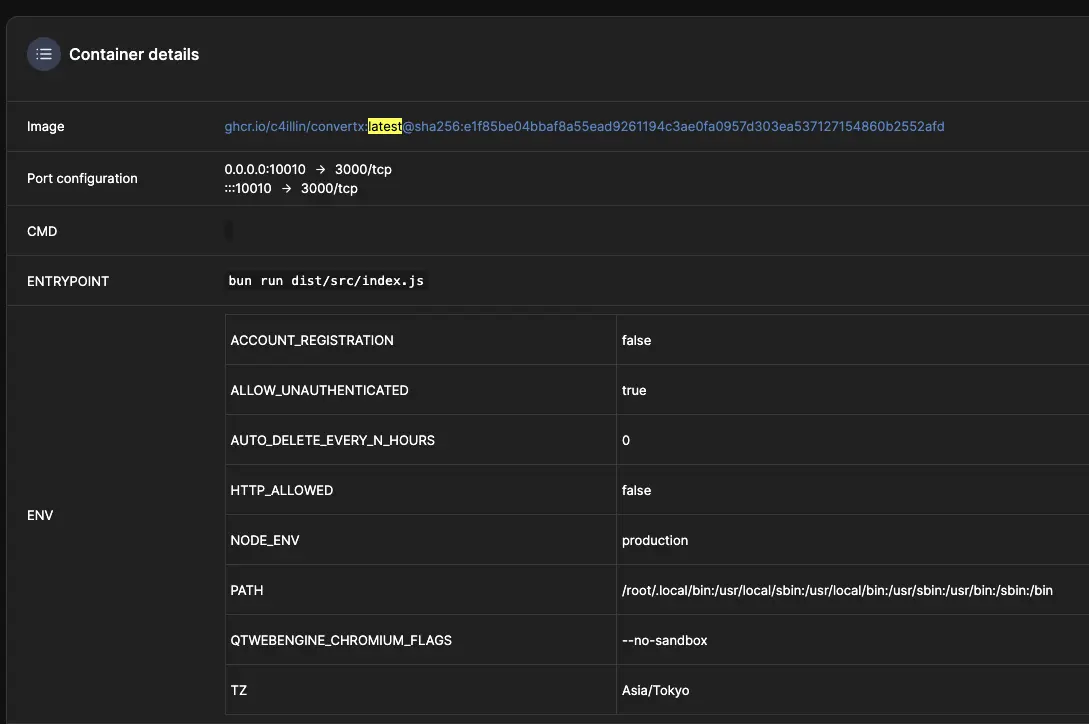Click the false value of HTTP_ALLOWED

tap(636, 491)
